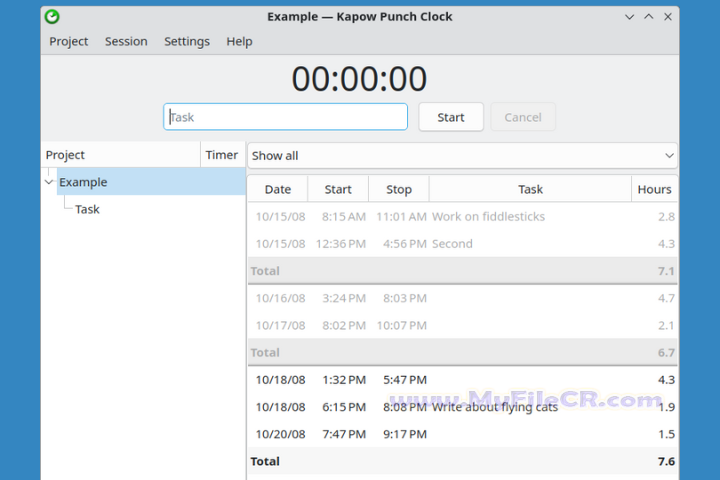Screen dimensions: 720x480
Task: Open the Project menu
Action: pyautogui.click(x=68, y=41)
